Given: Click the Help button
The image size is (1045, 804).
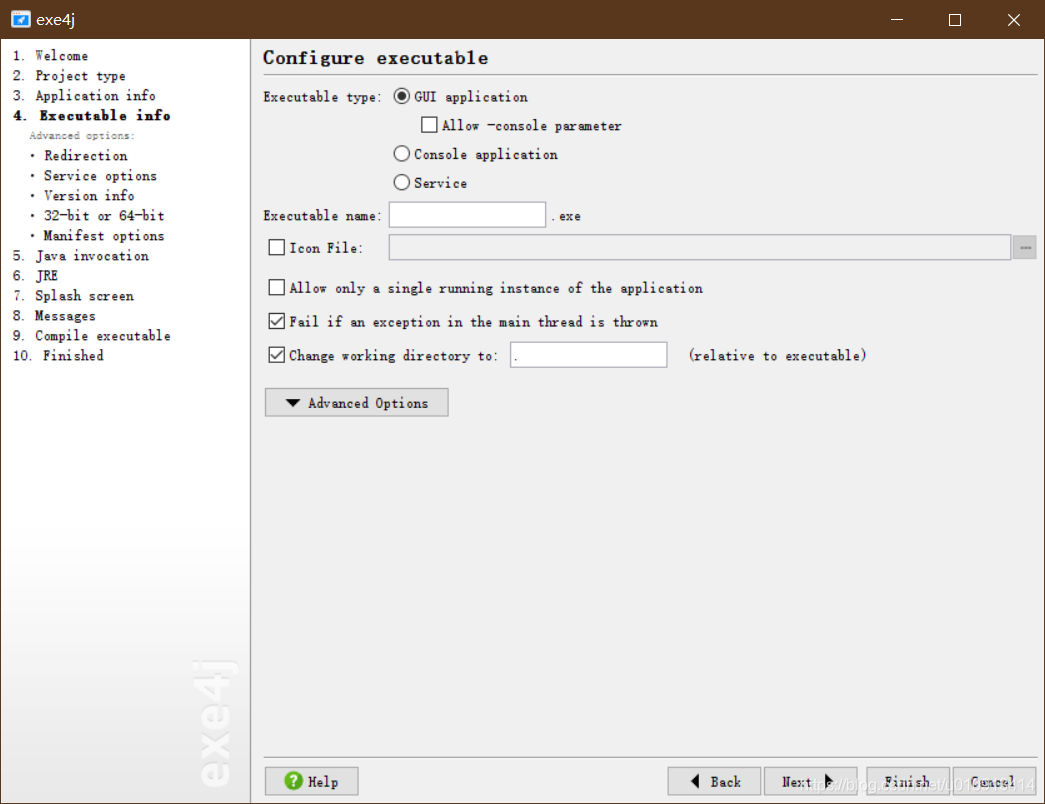Looking at the screenshot, I should (x=311, y=781).
